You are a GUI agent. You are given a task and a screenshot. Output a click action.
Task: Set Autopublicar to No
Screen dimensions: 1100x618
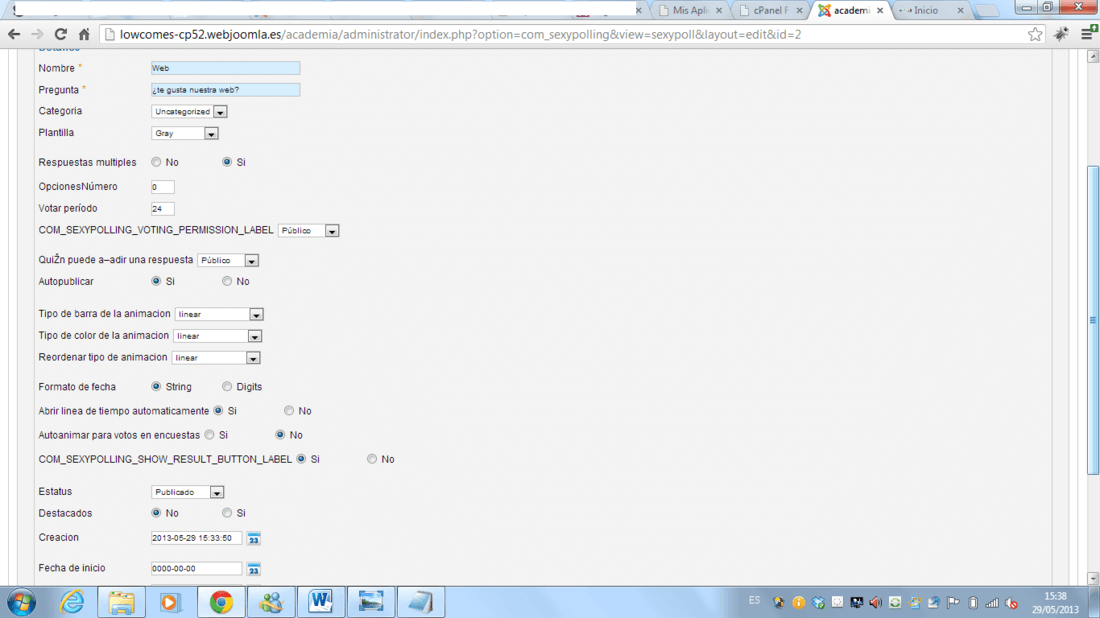(227, 281)
